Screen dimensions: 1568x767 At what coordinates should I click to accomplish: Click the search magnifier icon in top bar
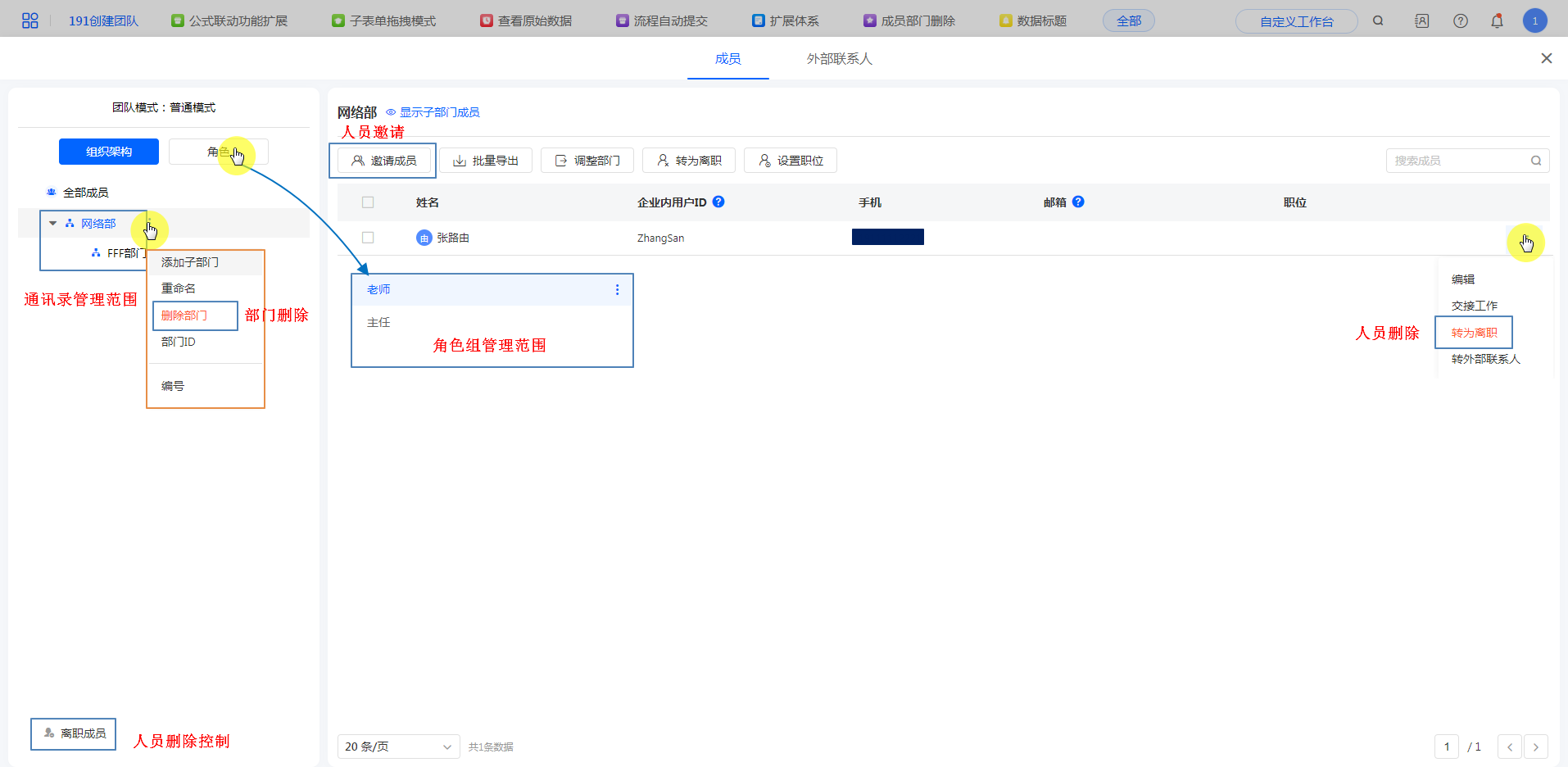click(x=1378, y=20)
